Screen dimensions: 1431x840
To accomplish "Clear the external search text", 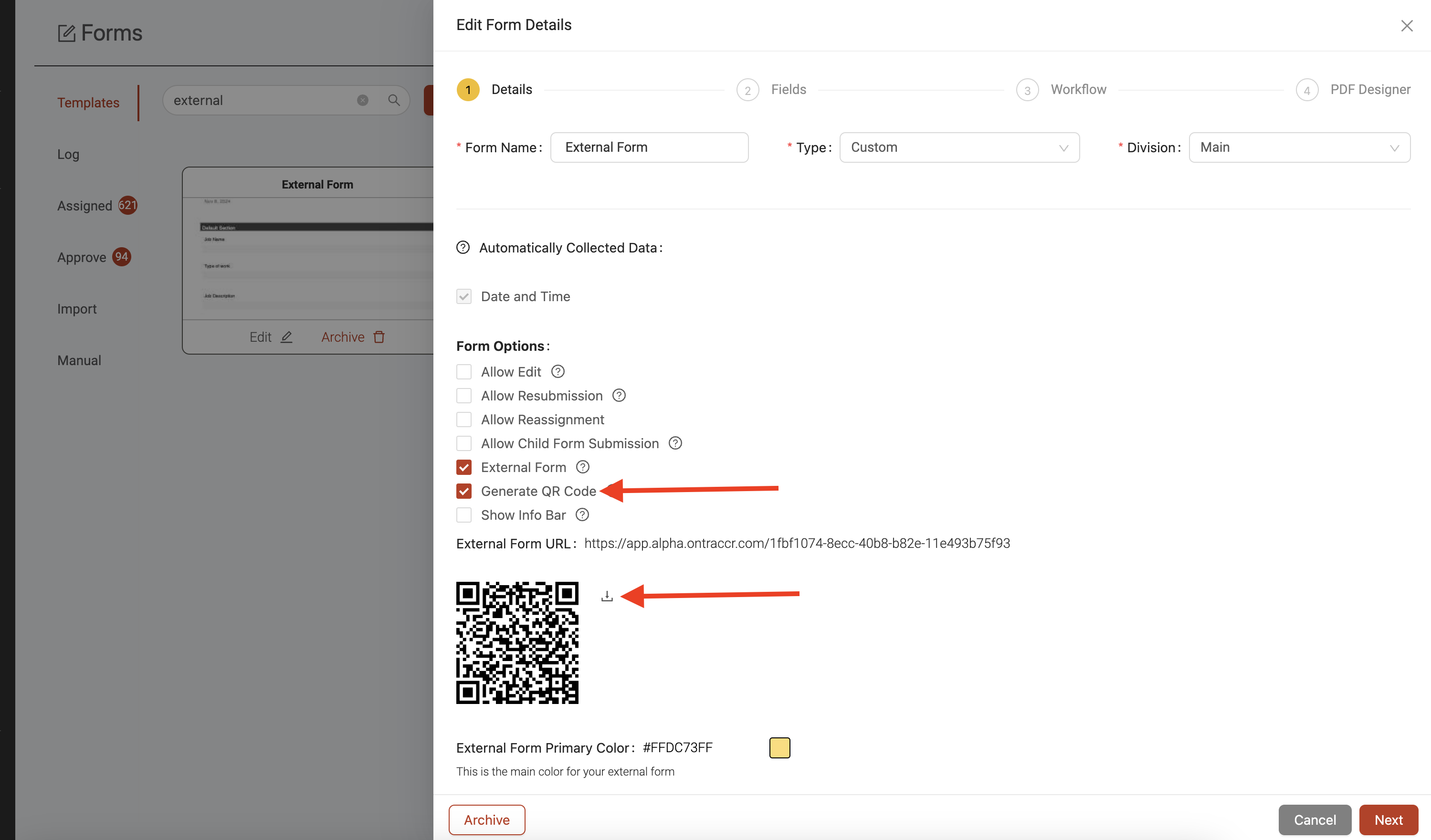I will click(x=362, y=101).
